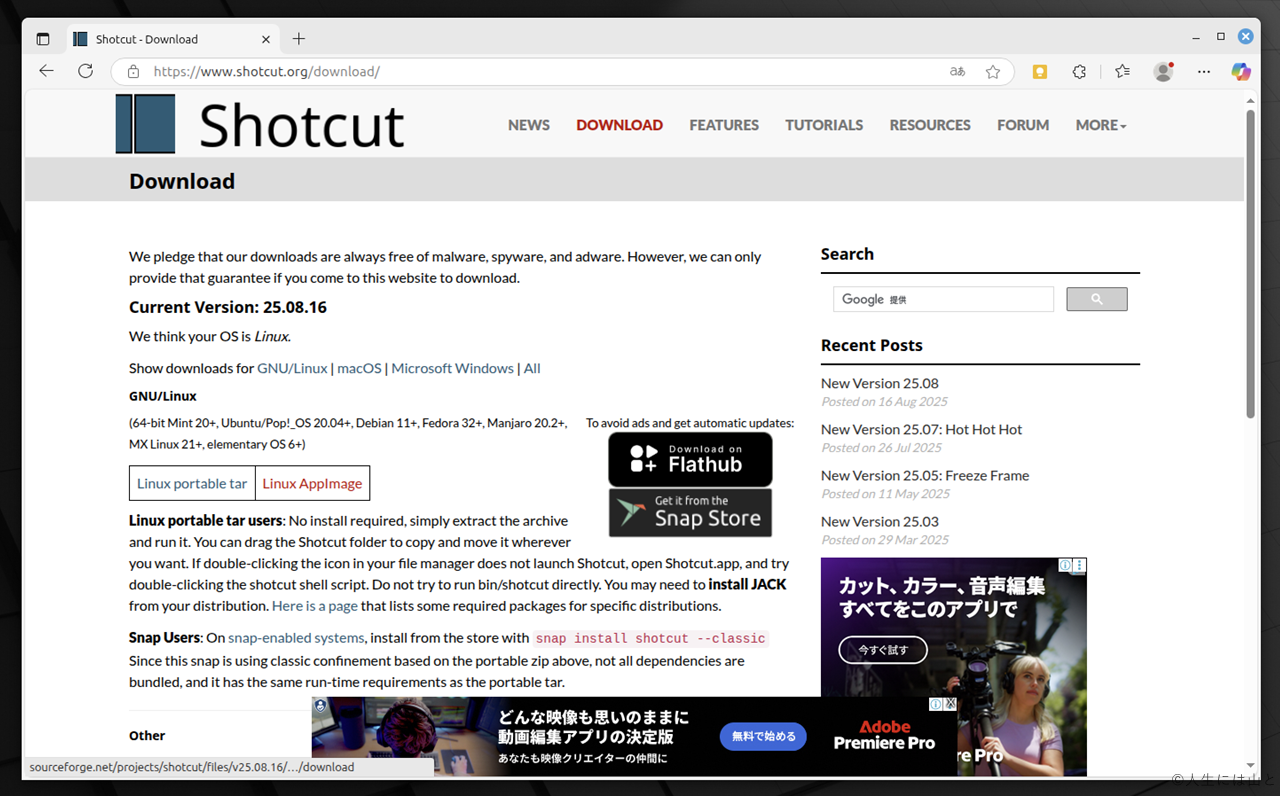Open the TUTORIALS menu item

[824, 125]
